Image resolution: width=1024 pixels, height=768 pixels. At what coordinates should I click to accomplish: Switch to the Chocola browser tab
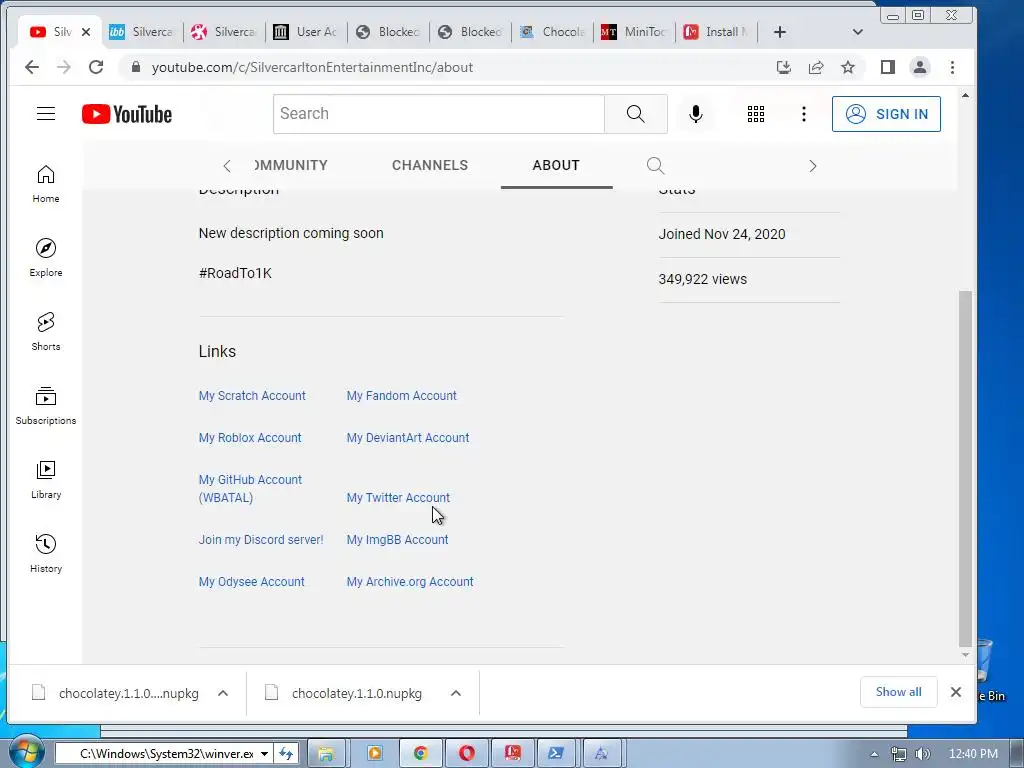pos(552,32)
